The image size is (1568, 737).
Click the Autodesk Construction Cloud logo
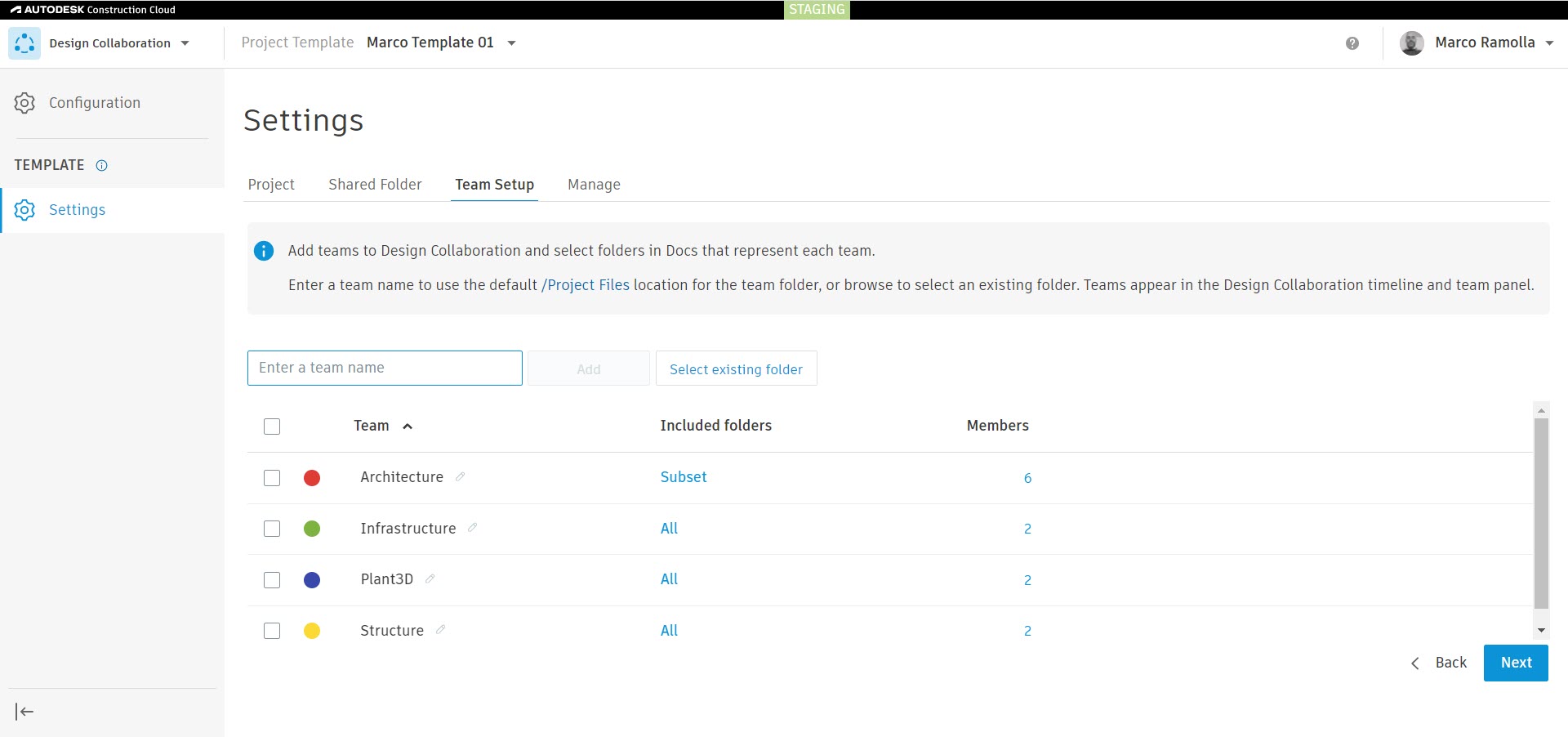coord(93,10)
